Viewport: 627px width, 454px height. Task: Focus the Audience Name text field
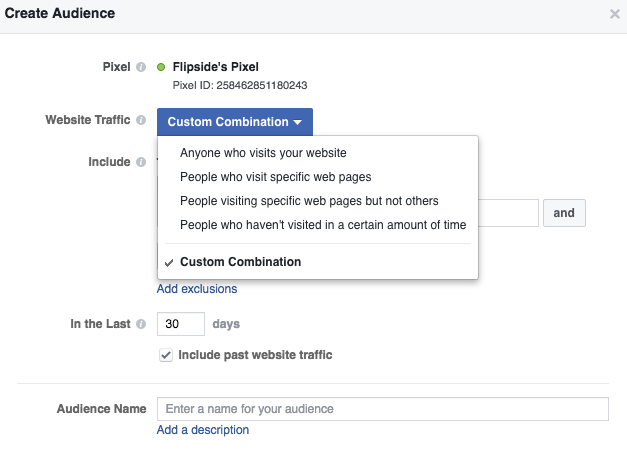pyautogui.click(x=383, y=409)
